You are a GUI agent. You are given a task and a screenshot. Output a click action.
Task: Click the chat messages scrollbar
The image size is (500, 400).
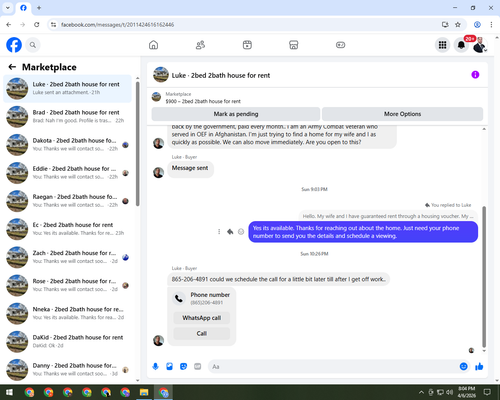tap(484, 277)
